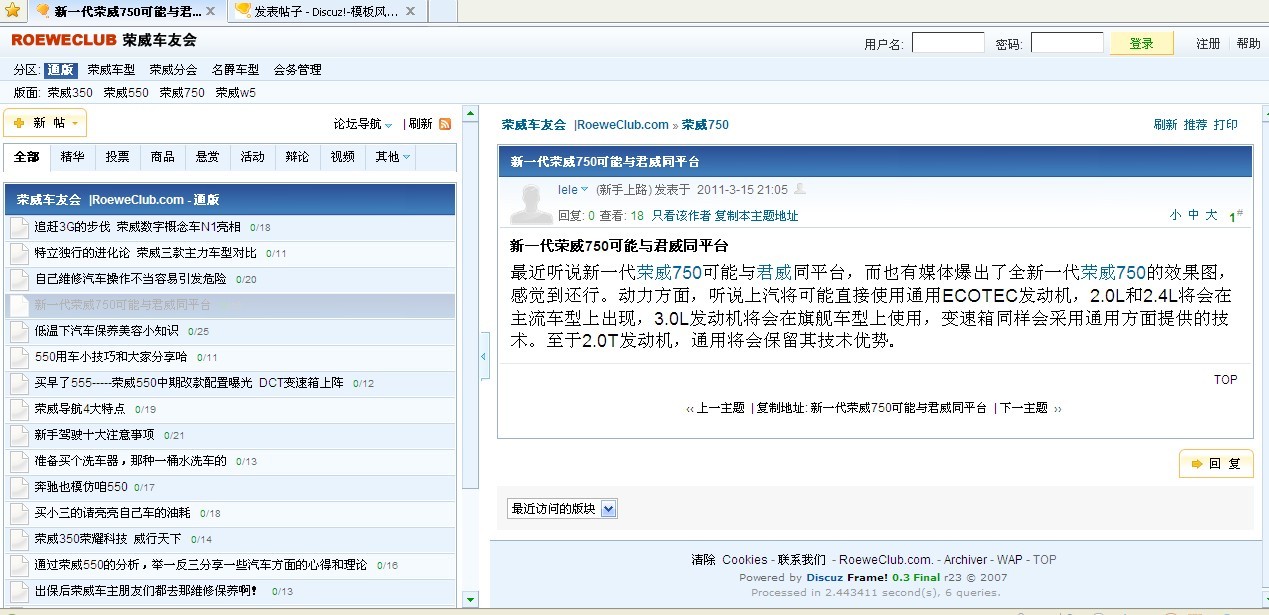1269x615 pixels.
Task: Click the thread icon beside 自己維修汽车操作不当
Action: coord(19,279)
